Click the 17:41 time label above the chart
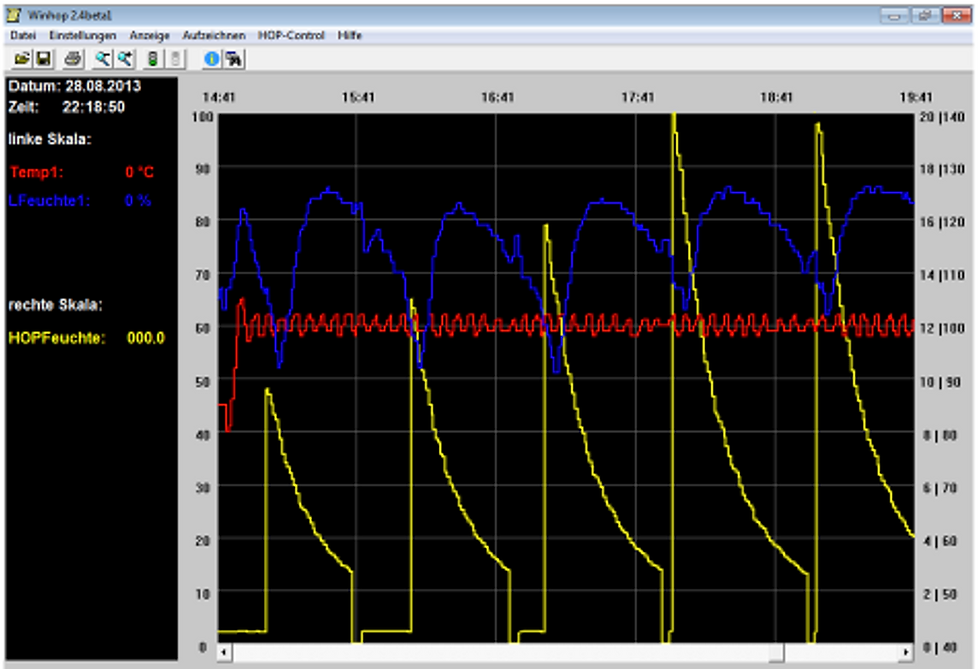The height and width of the screenshot is (669, 980). [638, 98]
